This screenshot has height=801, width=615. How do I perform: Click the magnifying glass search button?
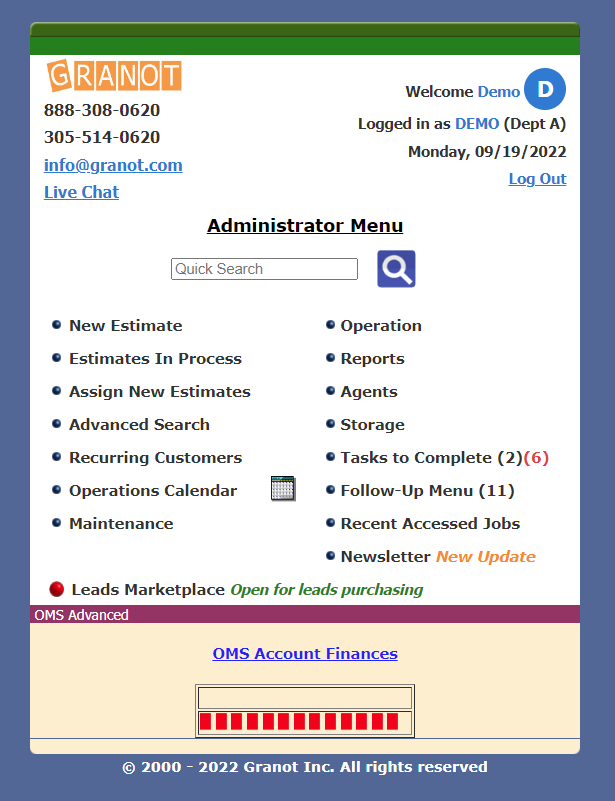pyautogui.click(x=396, y=269)
